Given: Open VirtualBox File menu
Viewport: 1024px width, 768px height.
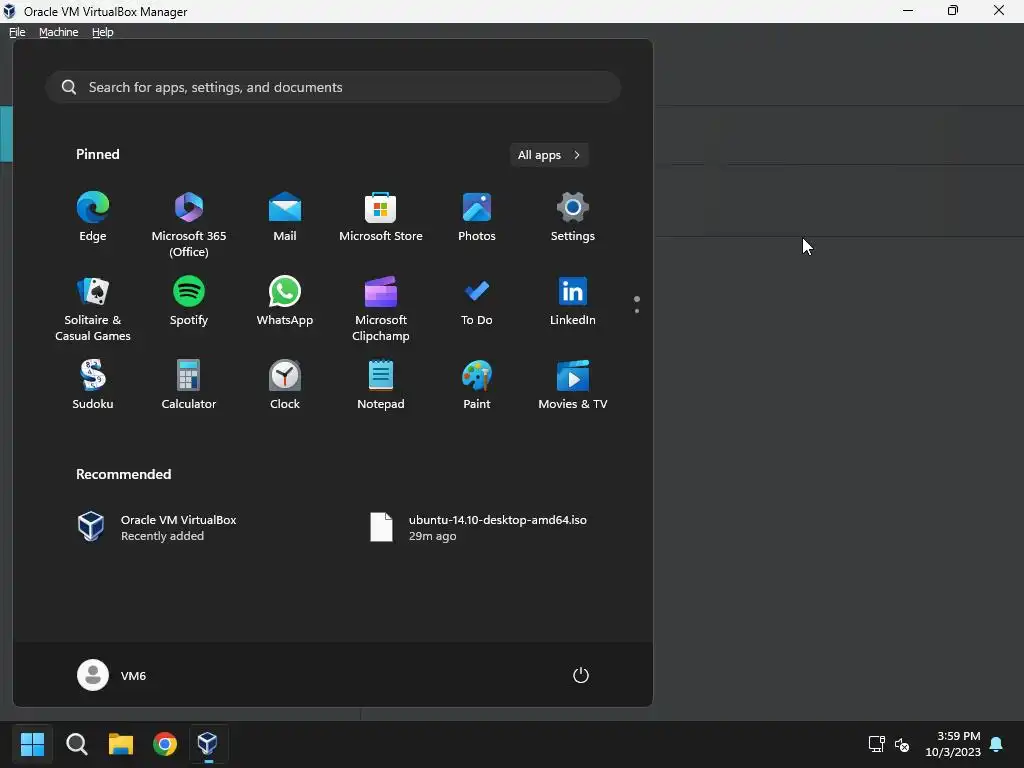Looking at the screenshot, I should [x=17, y=32].
